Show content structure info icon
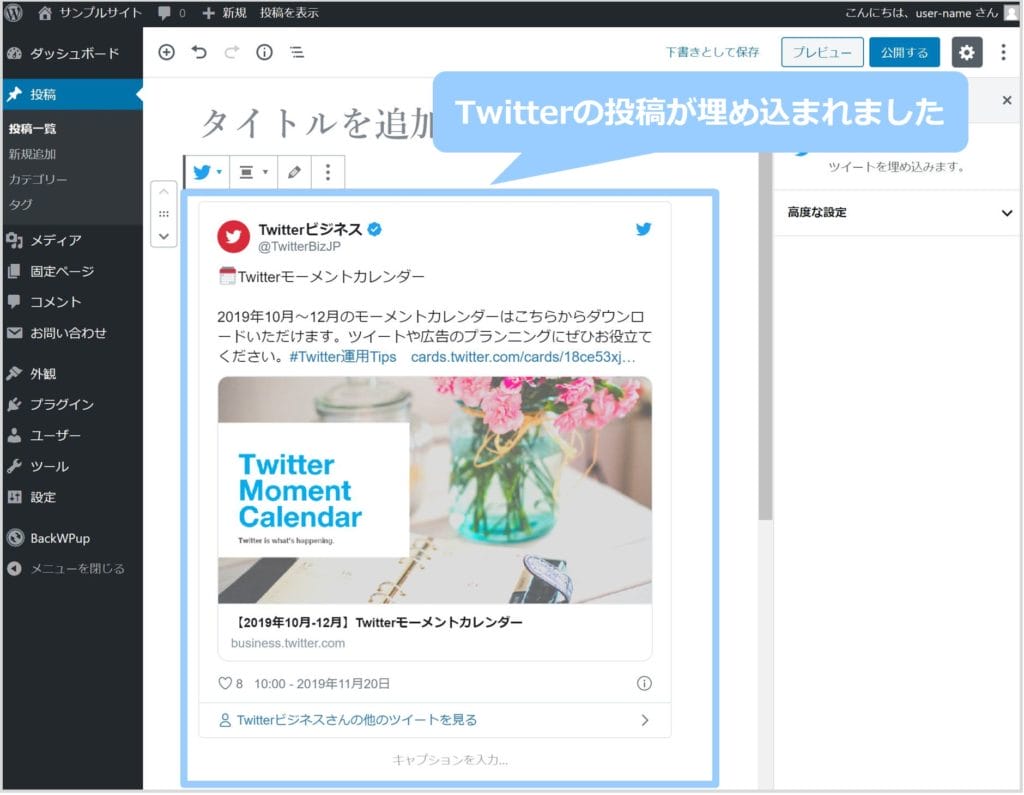The height and width of the screenshot is (795, 1024). [x=264, y=52]
